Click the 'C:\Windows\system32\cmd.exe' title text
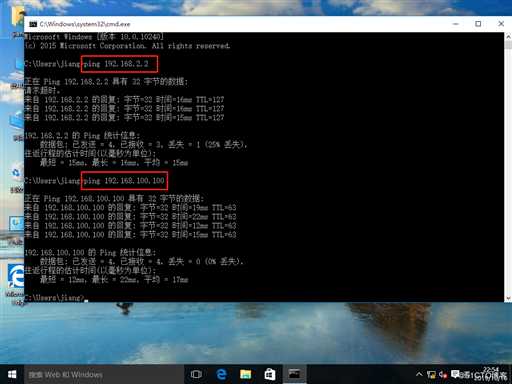 click(85, 24)
